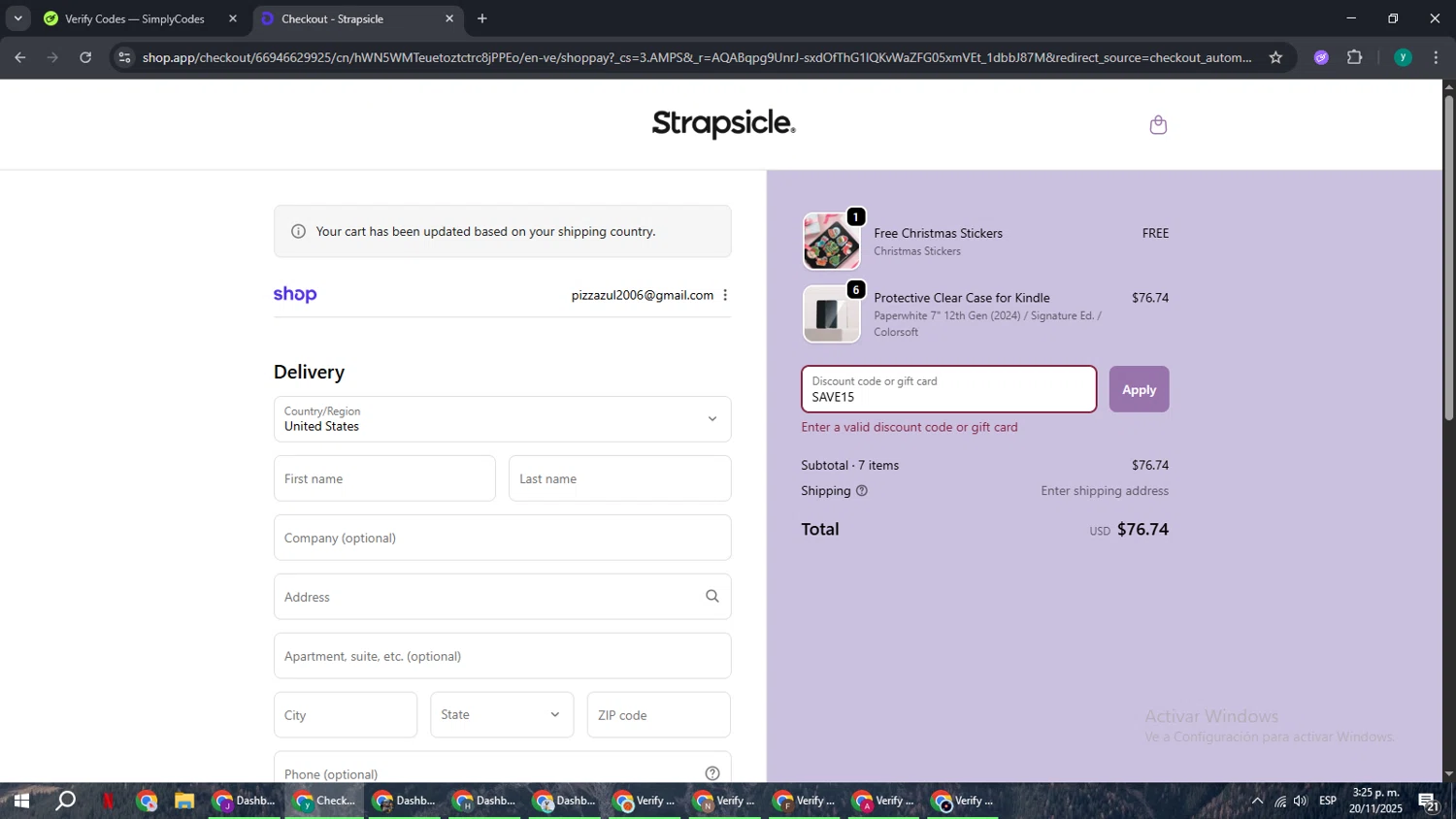Screen dimensions: 1456x819
Task: Focus the Address field
Action: click(502, 597)
